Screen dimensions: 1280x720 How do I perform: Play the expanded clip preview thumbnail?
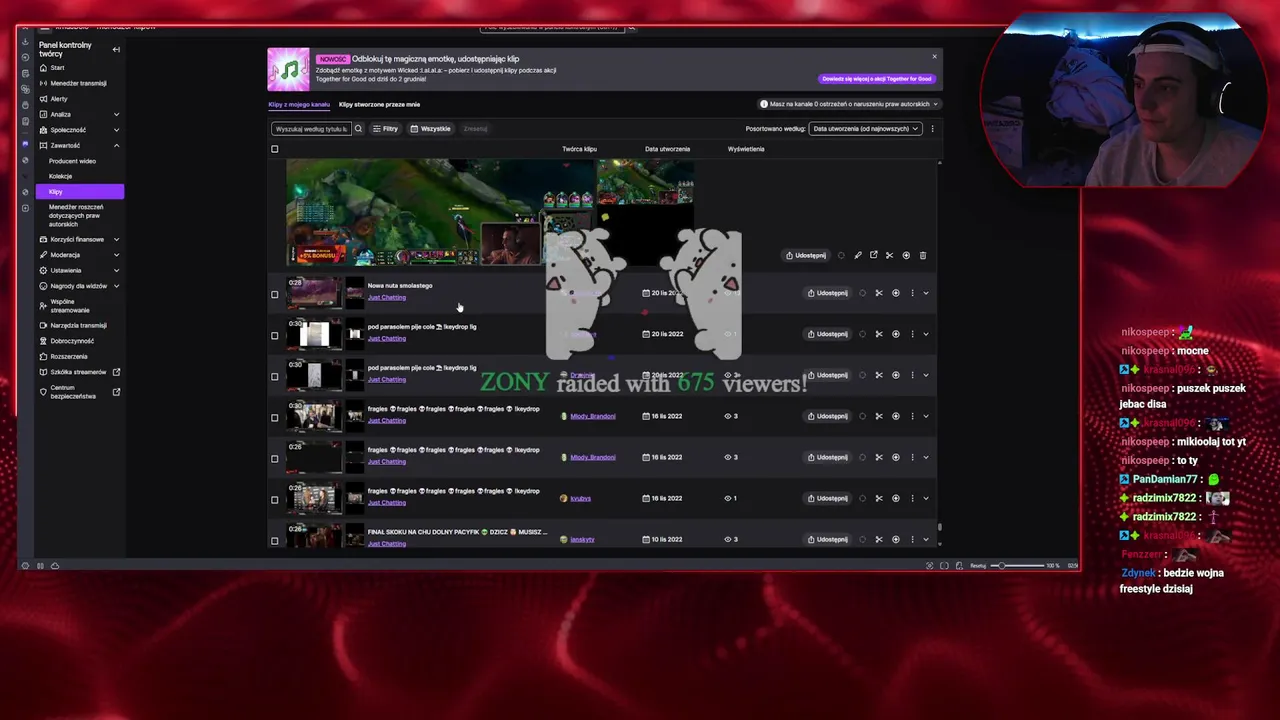[x=439, y=211]
